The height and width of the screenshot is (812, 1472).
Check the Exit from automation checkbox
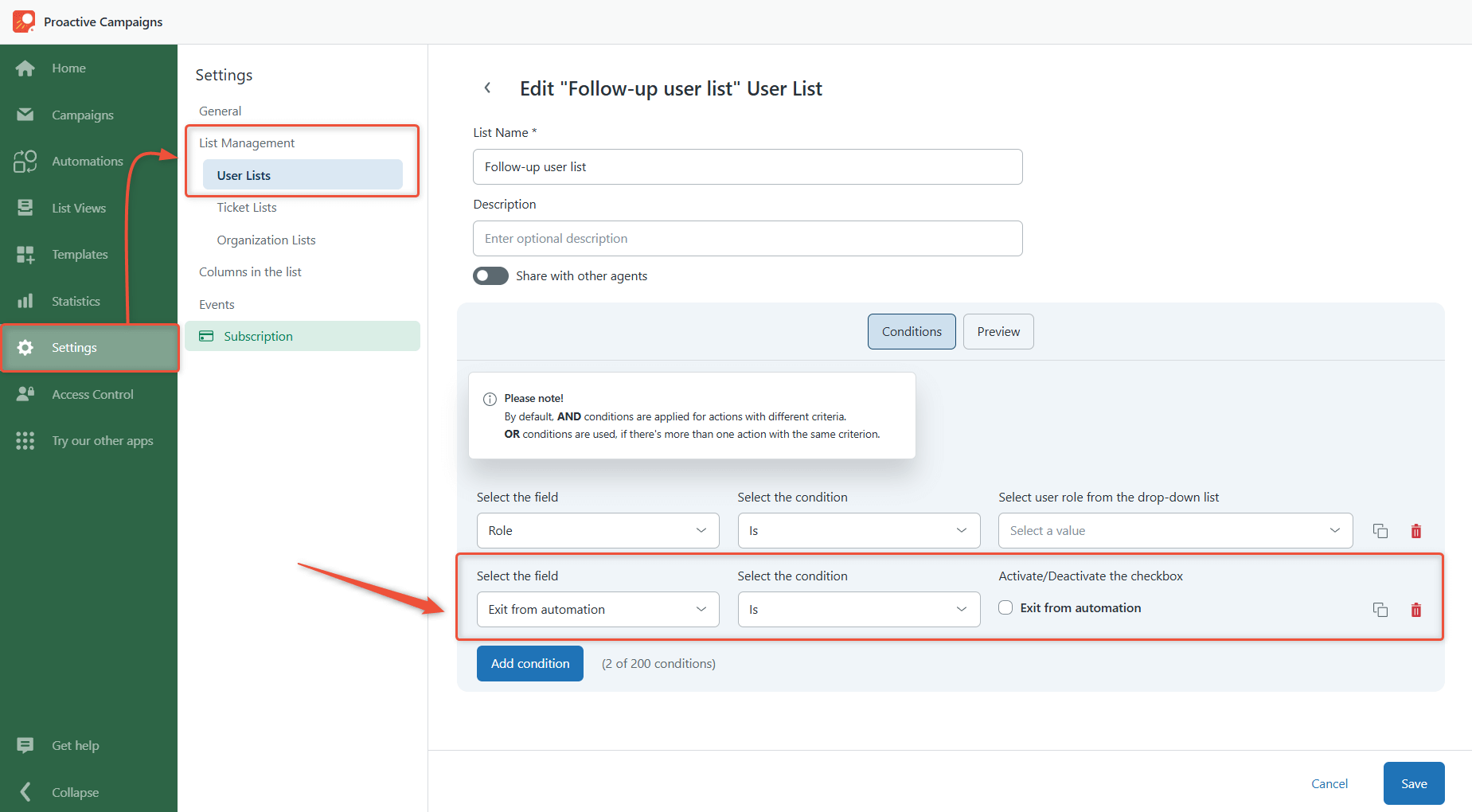pyautogui.click(x=1005, y=607)
